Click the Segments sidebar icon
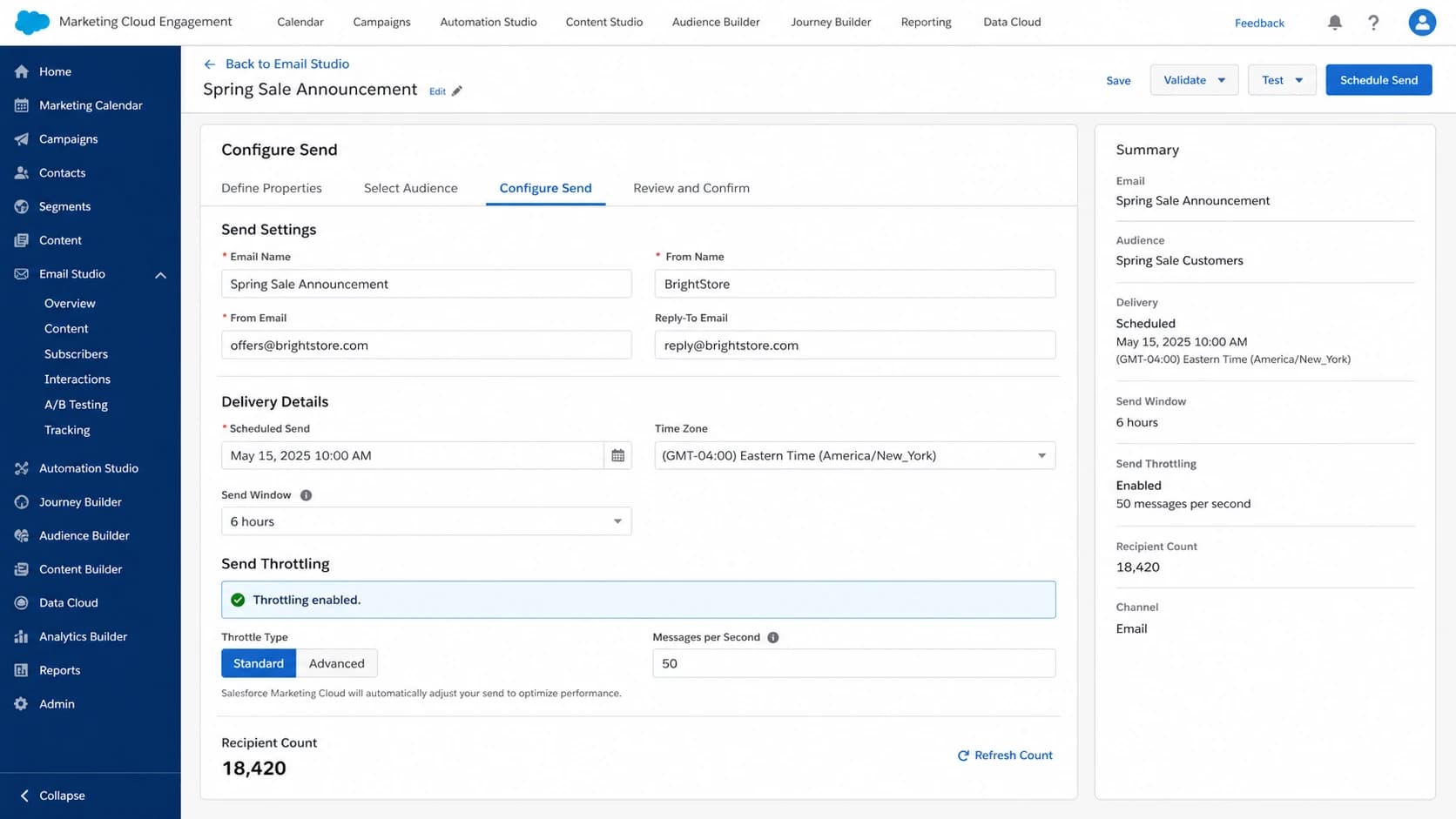1456x819 pixels. 22,206
